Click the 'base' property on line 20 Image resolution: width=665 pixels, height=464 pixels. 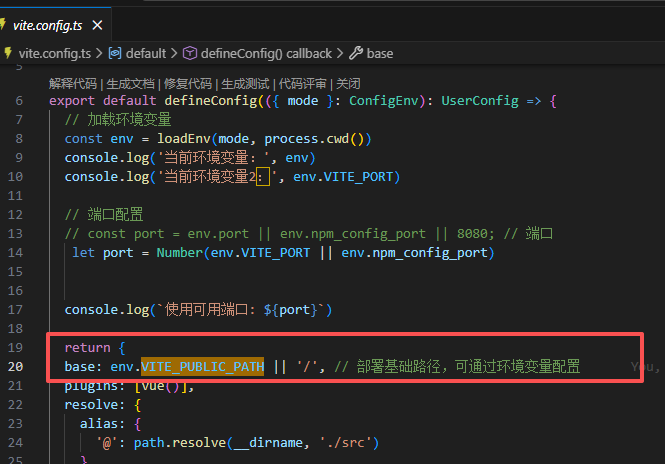click(80, 366)
